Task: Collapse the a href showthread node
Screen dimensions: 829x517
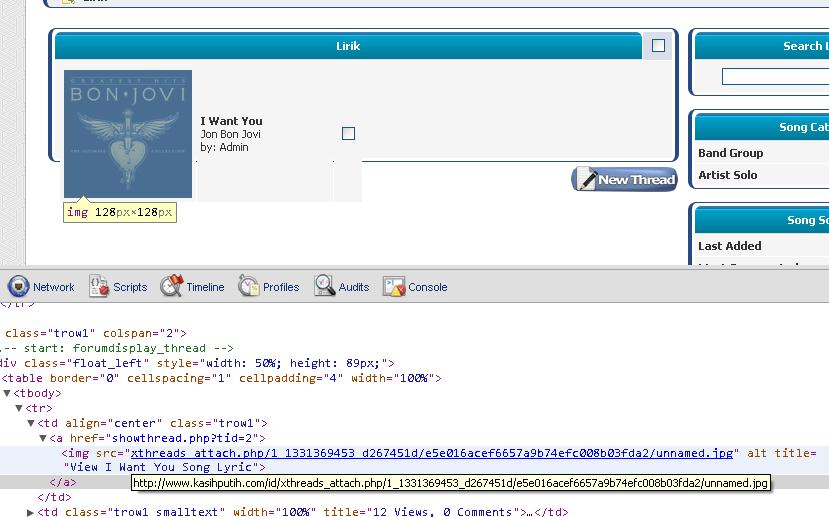Action: [x=43, y=439]
